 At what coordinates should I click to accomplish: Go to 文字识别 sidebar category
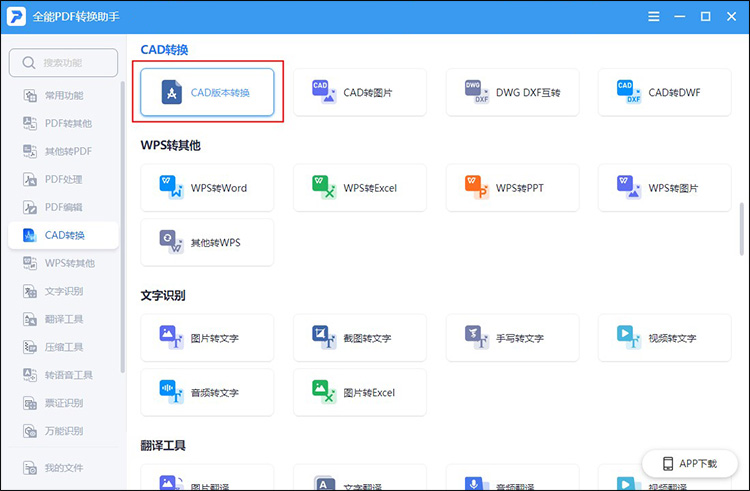pyautogui.click(x=63, y=291)
